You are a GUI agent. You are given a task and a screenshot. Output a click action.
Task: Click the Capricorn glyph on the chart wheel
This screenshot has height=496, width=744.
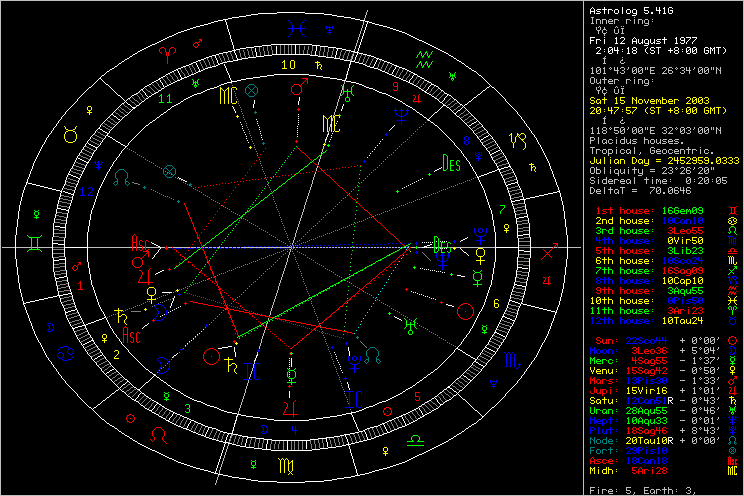[x=518, y=138]
